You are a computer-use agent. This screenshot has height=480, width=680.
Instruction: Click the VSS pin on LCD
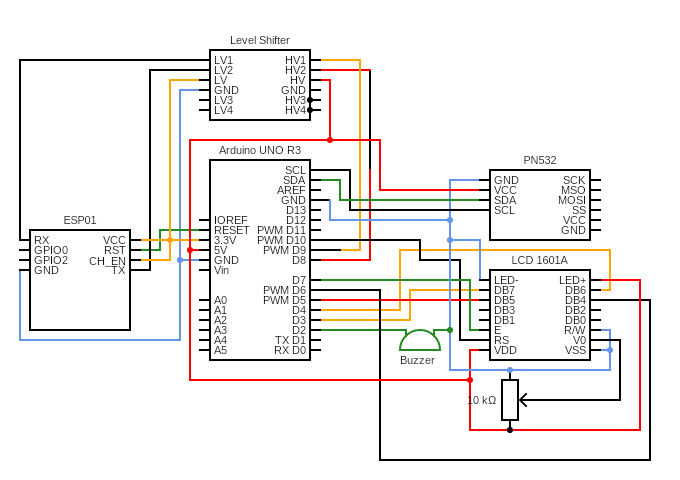coord(575,350)
